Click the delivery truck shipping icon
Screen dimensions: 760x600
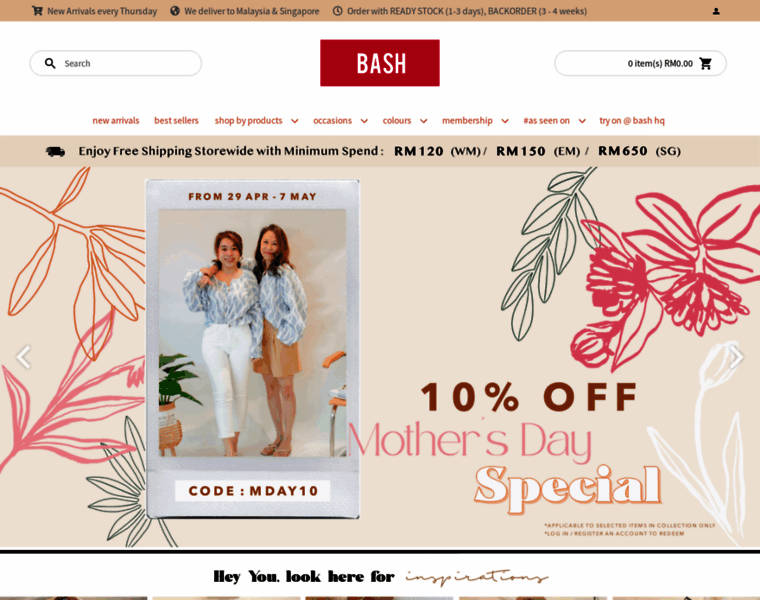55,152
